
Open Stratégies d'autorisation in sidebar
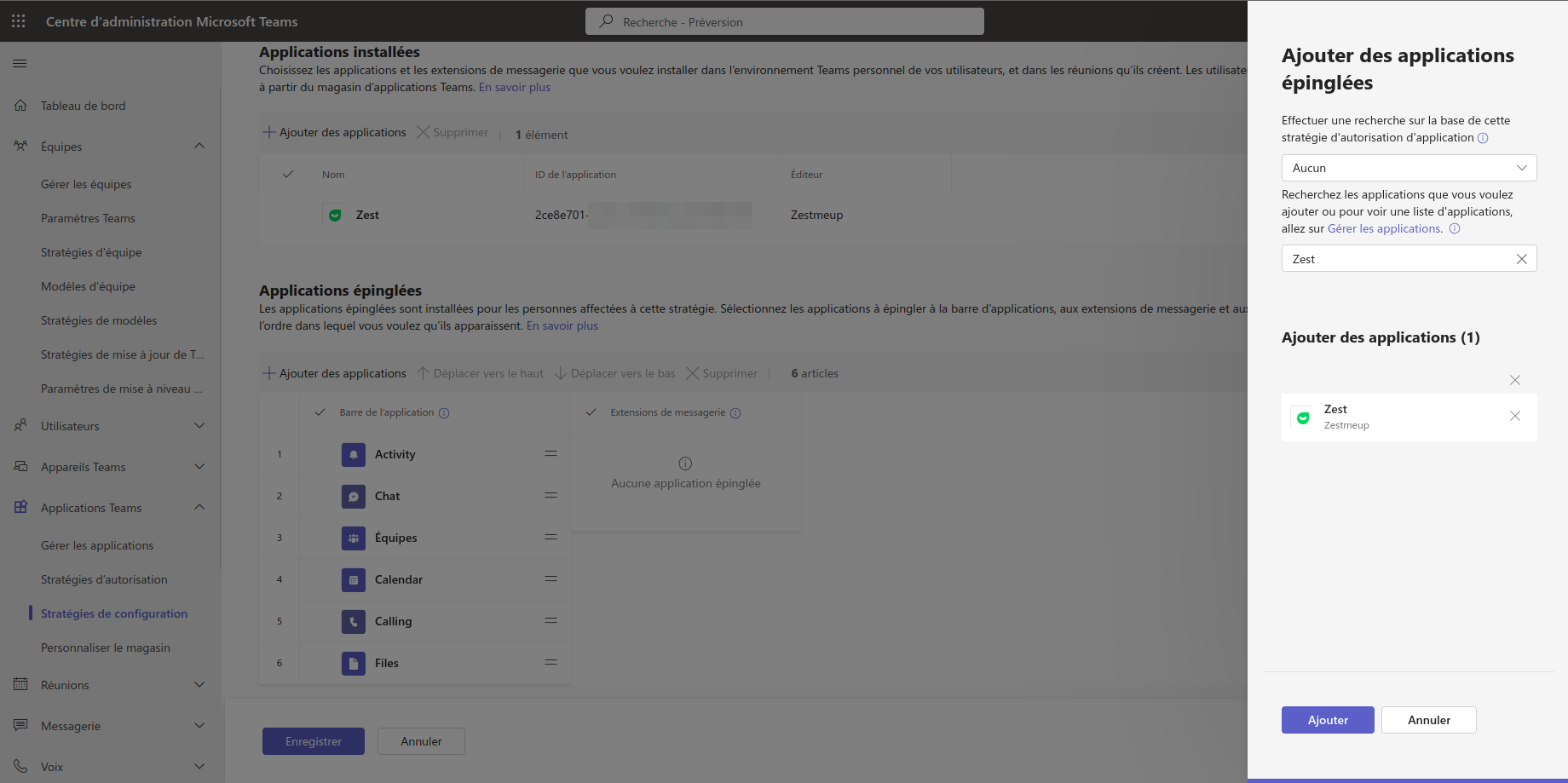pyautogui.click(x=104, y=579)
